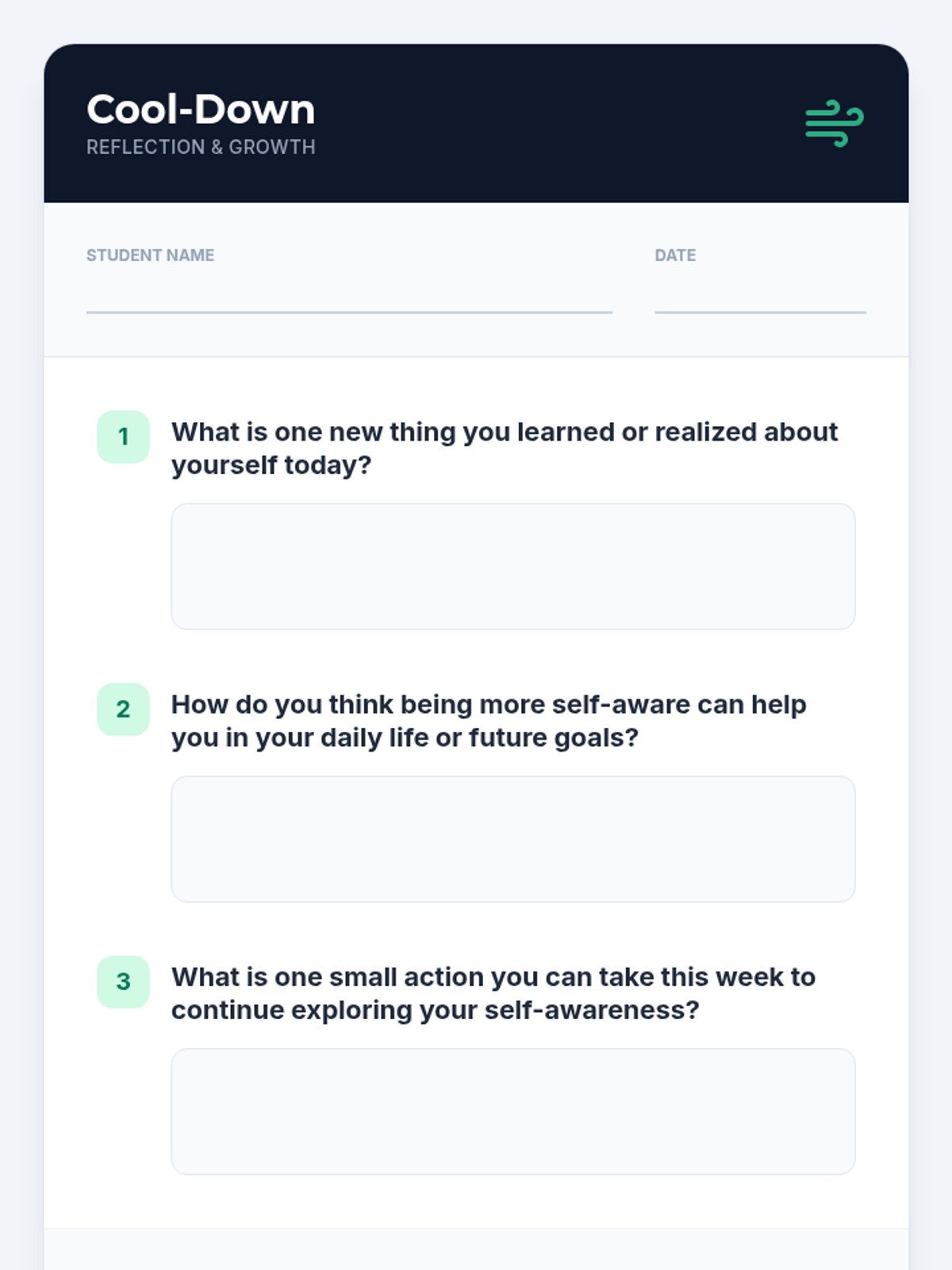Click the text 'continue exploring your self-awareness?'

tap(436, 1010)
